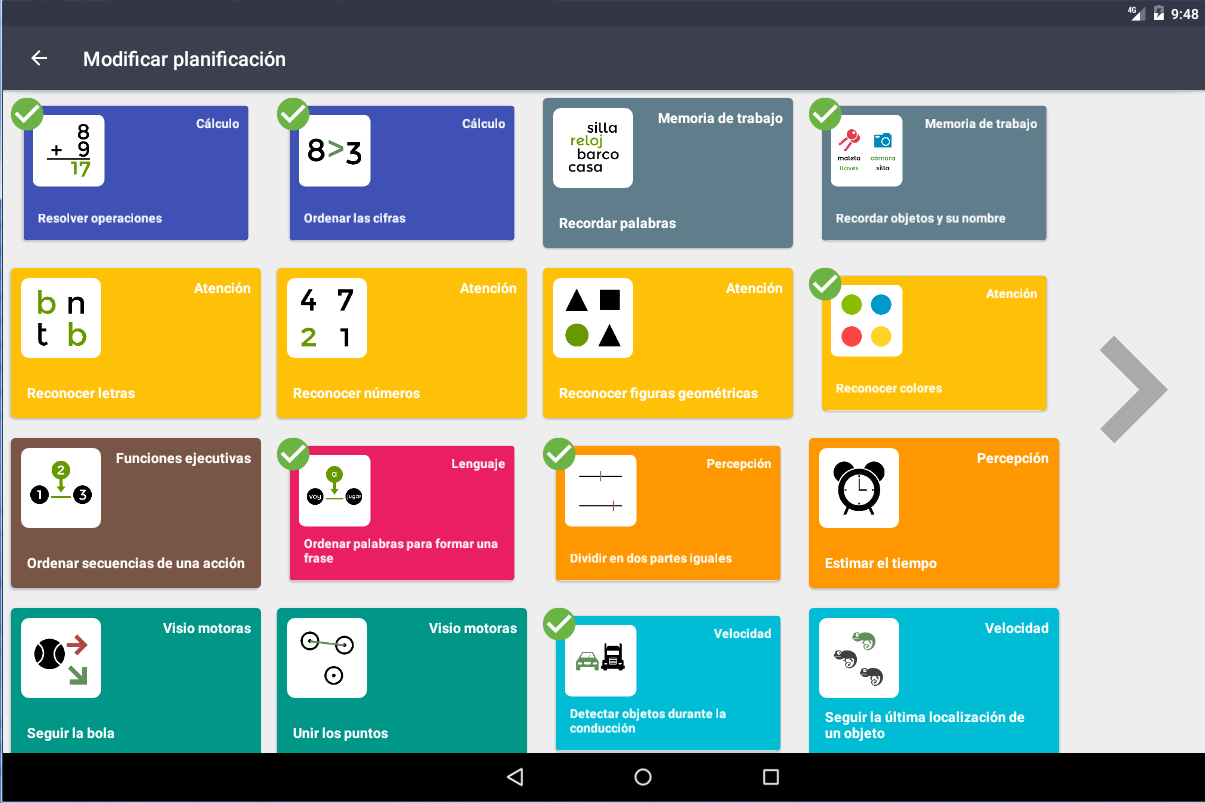The image size is (1205, 803).
Task: Tap the Reconocer números digit grid icon
Action: [x=326, y=318]
